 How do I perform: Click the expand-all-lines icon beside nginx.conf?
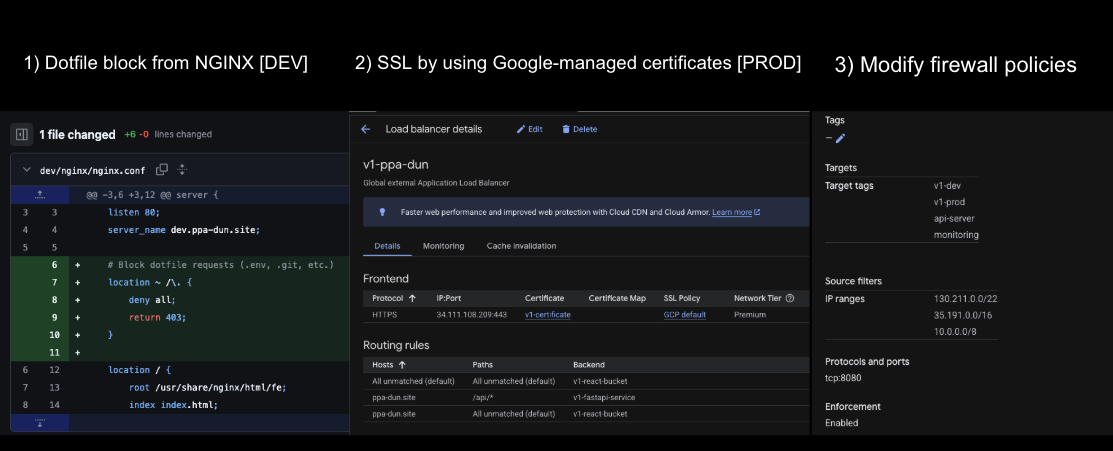pyautogui.click(x=182, y=170)
